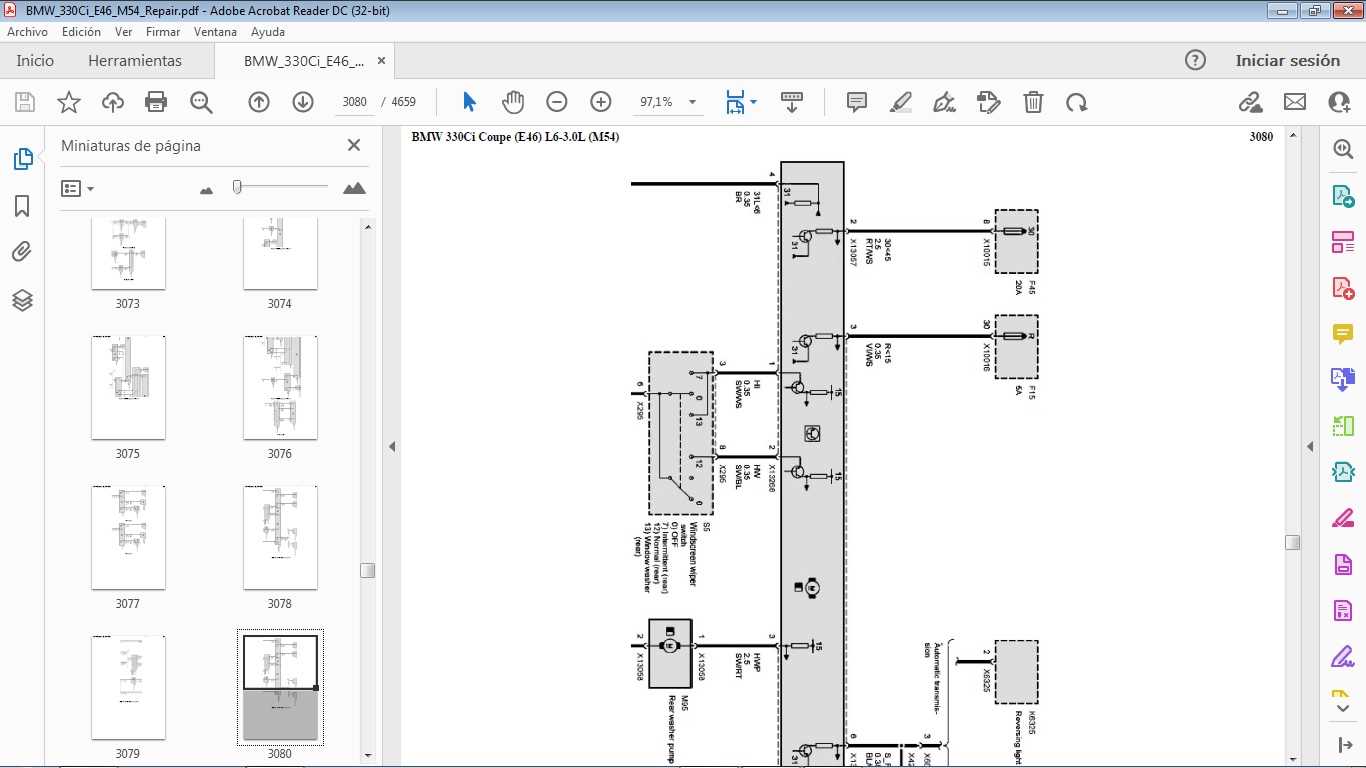Click the thumbnail panel scrollbar handle
1366x768 pixels.
(x=368, y=570)
